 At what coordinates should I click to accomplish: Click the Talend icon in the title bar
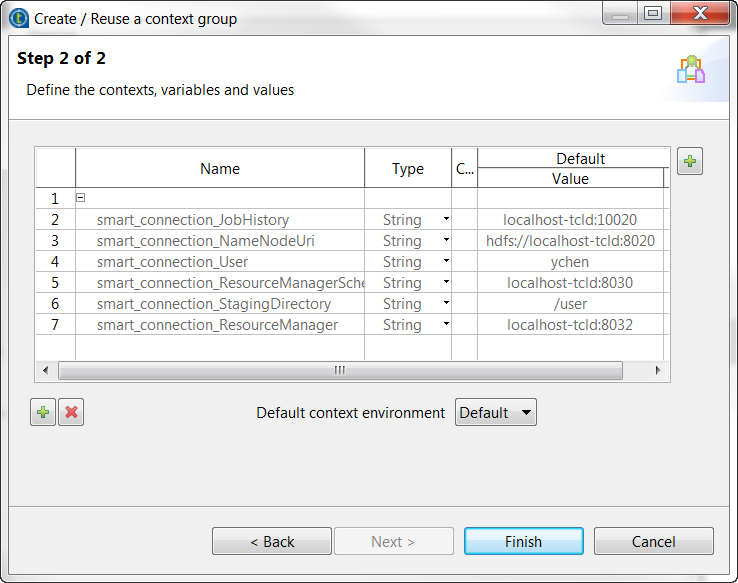[x=18, y=18]
